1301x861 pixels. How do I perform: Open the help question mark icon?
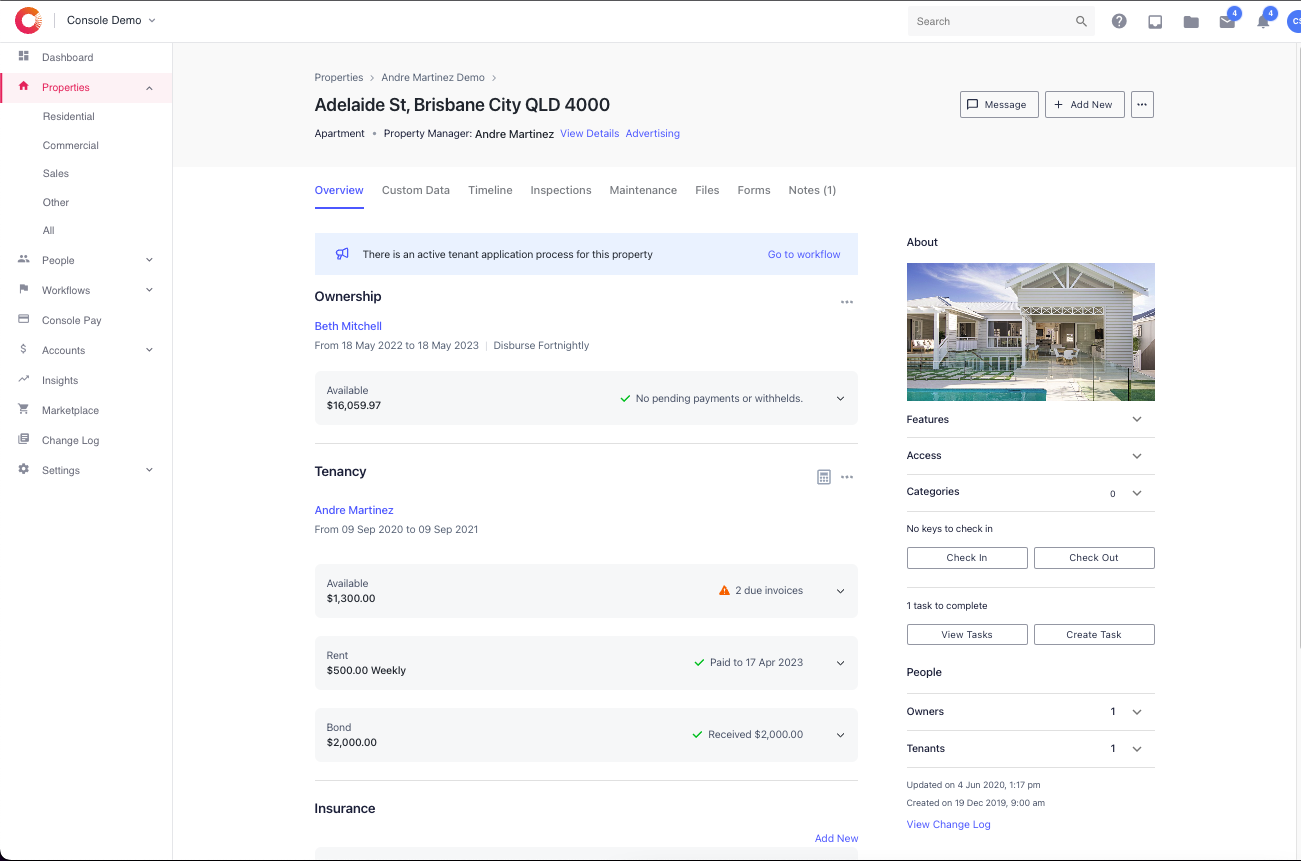coord(1118,20)
